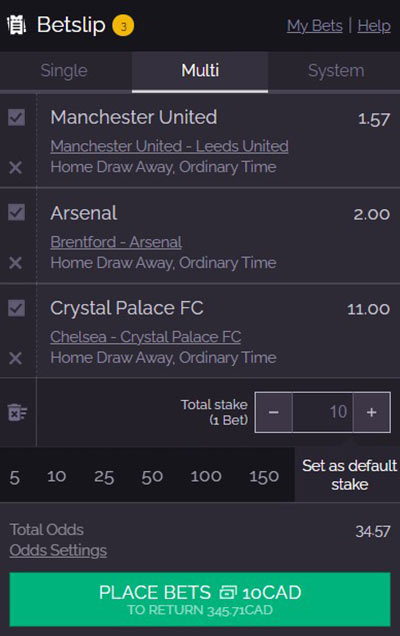Clear all bets with the trash icon

tap(17, 413)
